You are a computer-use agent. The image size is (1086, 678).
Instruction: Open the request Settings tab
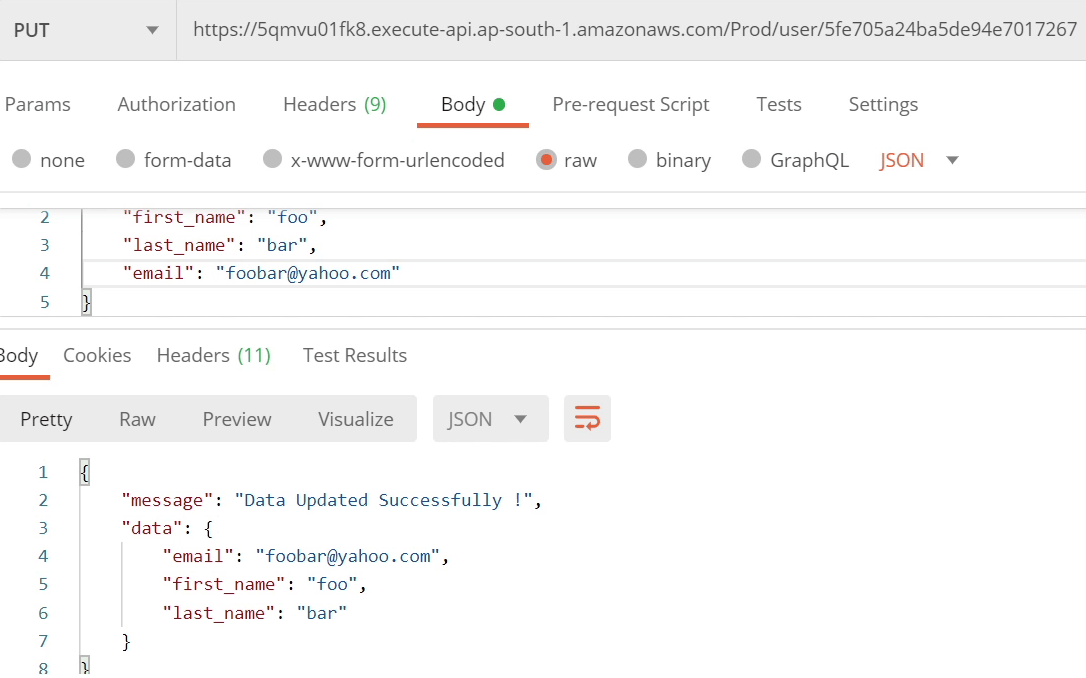(882, 104)
